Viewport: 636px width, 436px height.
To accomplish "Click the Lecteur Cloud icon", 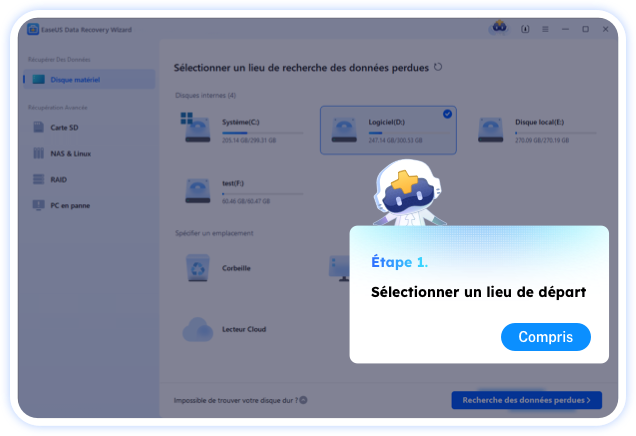I will pyautogui.click(x=198, y=329).
